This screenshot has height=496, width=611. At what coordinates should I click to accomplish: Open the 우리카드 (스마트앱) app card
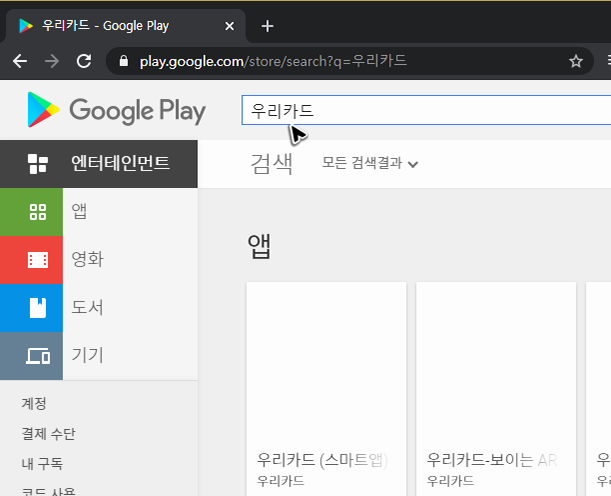click(326, 389)
